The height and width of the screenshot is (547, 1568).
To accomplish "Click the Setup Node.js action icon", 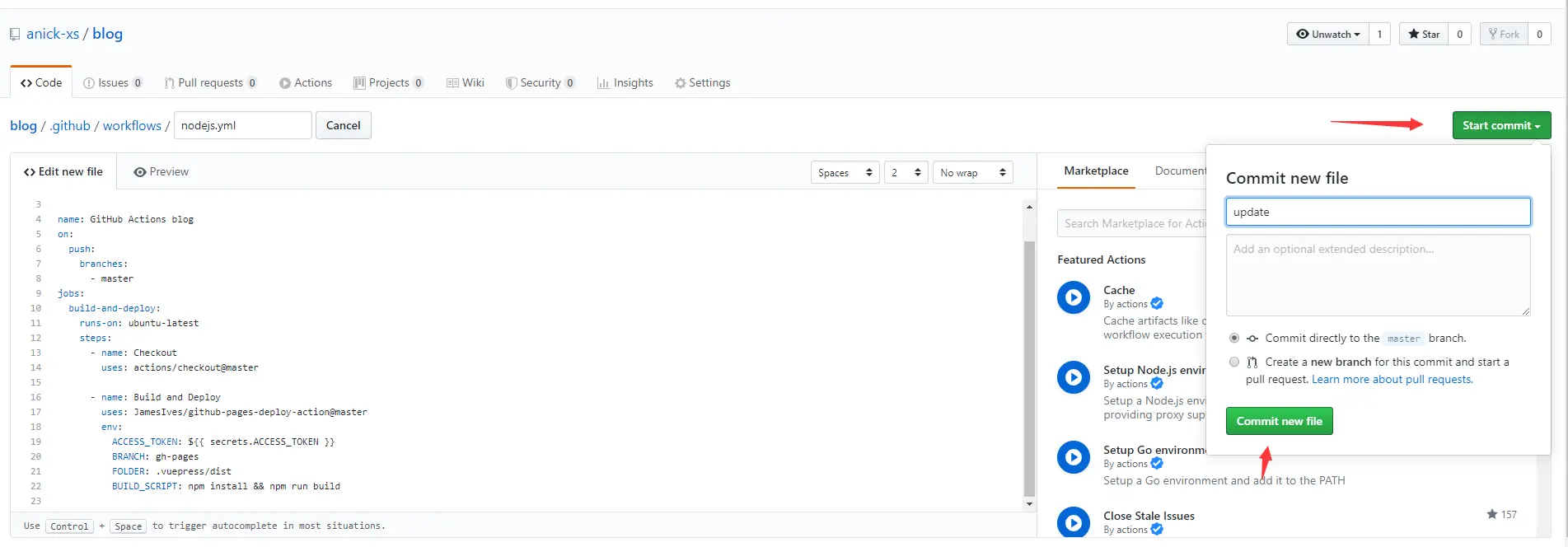I will point(1074,377).
